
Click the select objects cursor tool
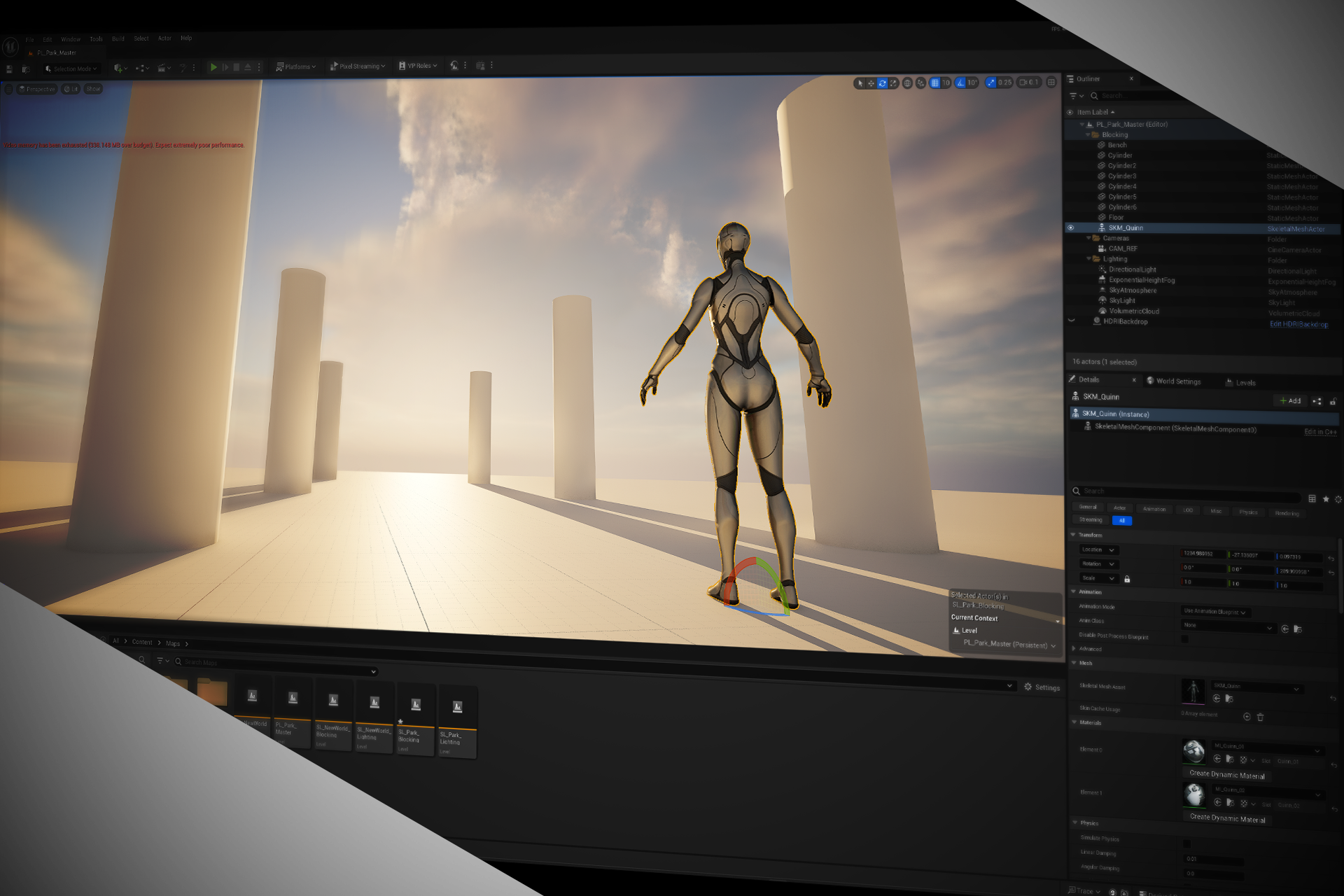point(860,83)
